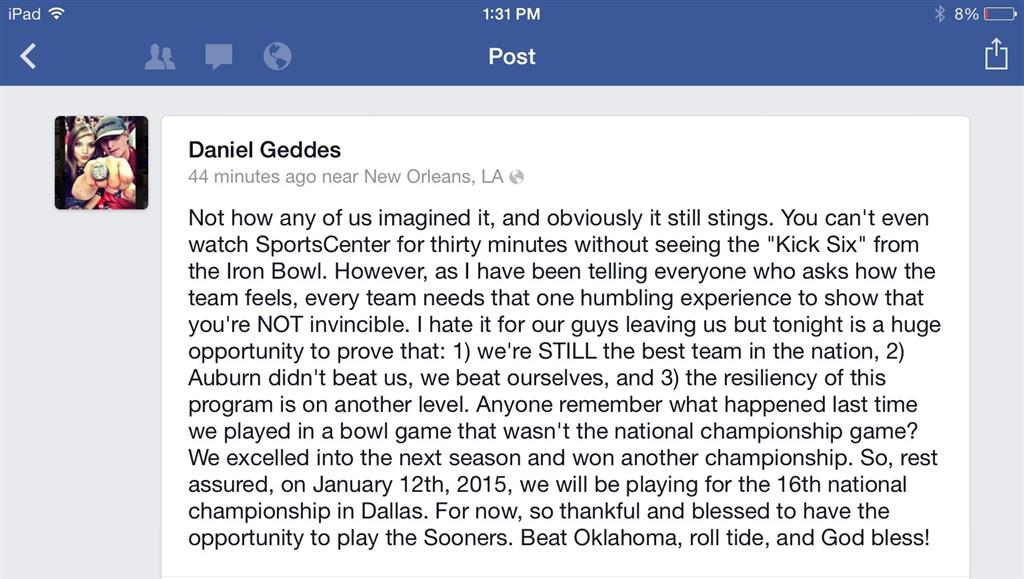1024x579 pixels.
Task: Tap the 1:31 PM clock
Action: 511,14
